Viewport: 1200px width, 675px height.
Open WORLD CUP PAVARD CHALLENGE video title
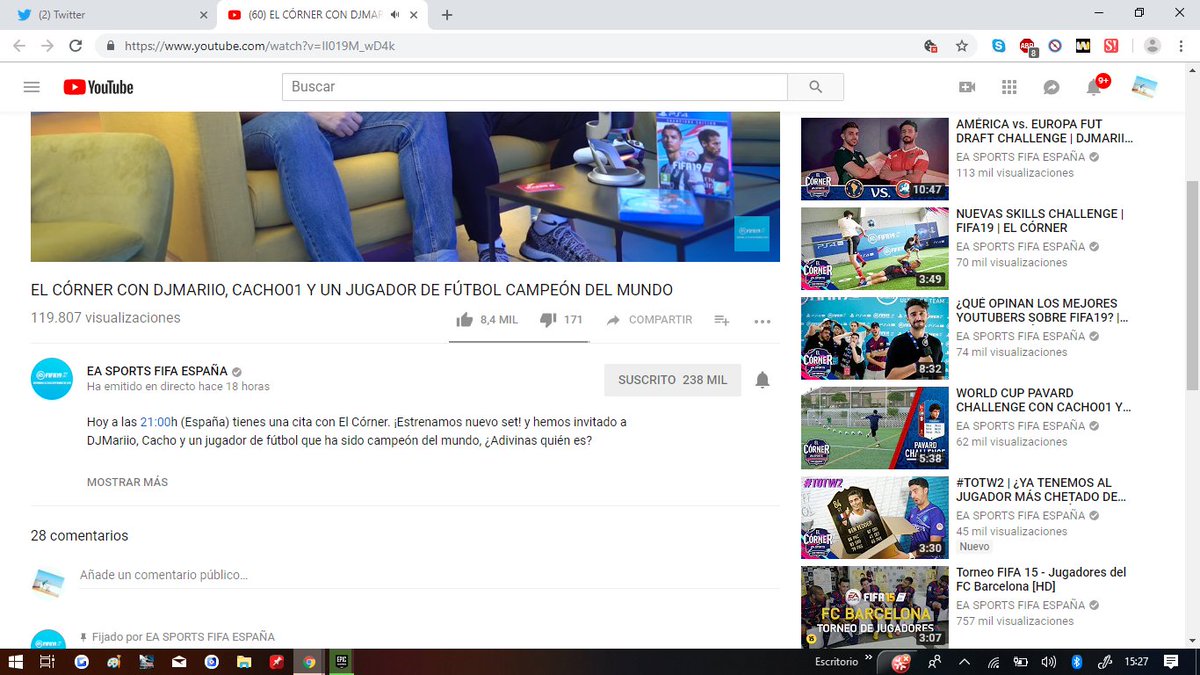click(1043, 400)
